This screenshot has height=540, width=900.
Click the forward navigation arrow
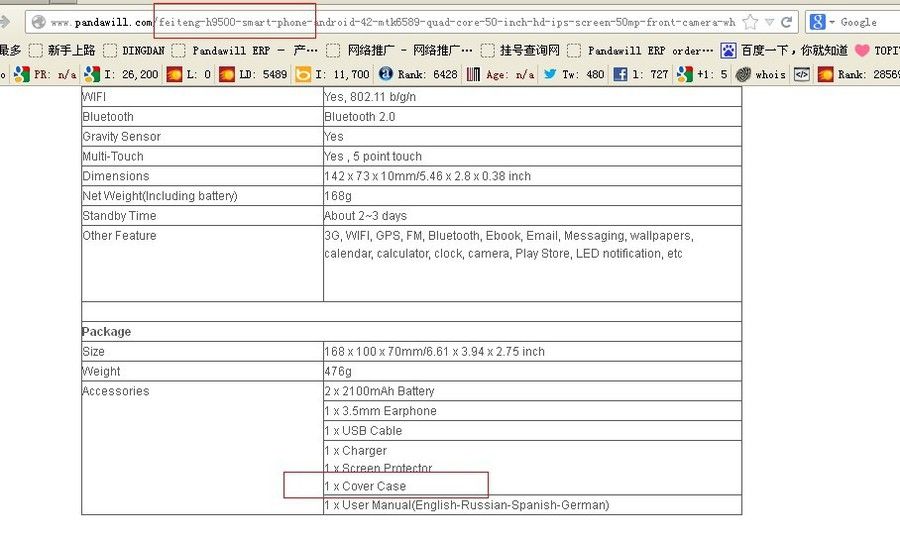pyautogui.click(x=5, y=22)
